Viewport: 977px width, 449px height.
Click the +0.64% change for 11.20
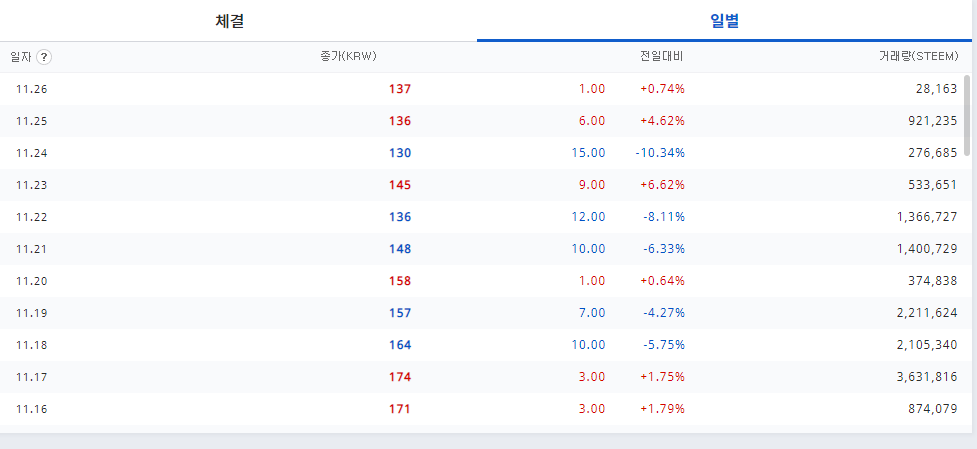tap(662, 281)
